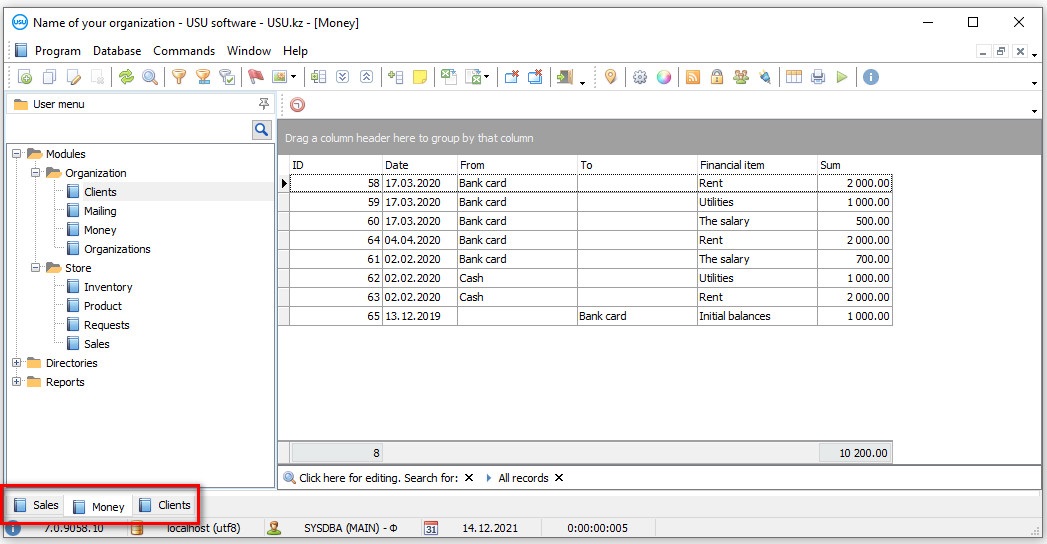Screen dimensions: 1047x544
Task: Click the green Refresh arrows icon
Action: [126, 77]
